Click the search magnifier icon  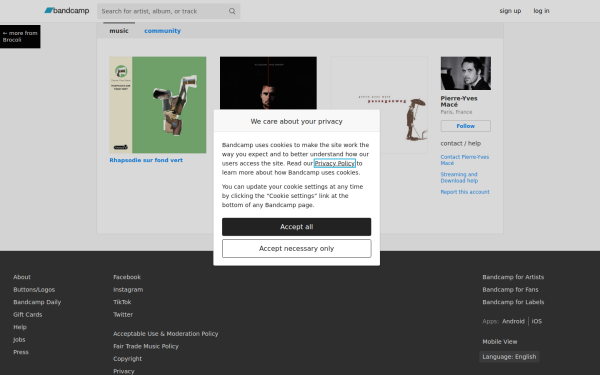[x=232, y=11]
